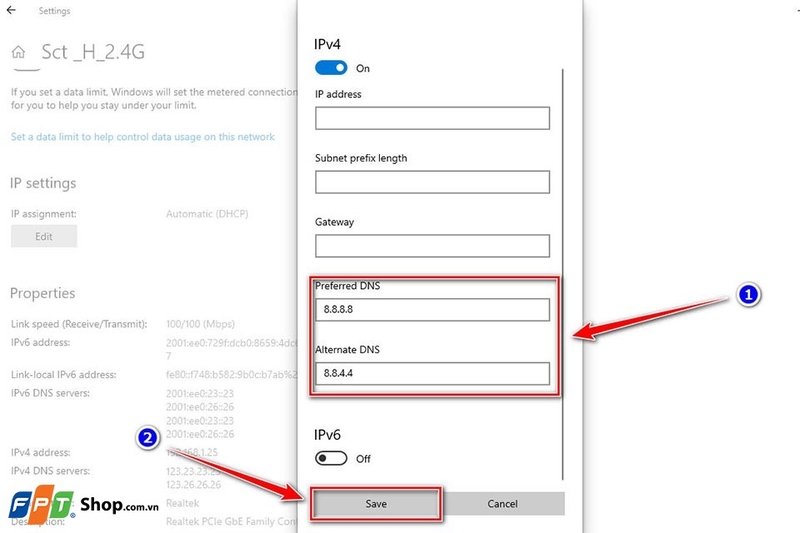This screenshot has width=800, height=533.
Task: Click into Alternate DNS field 8.8.4.4
Action: (x=432, y=373)
